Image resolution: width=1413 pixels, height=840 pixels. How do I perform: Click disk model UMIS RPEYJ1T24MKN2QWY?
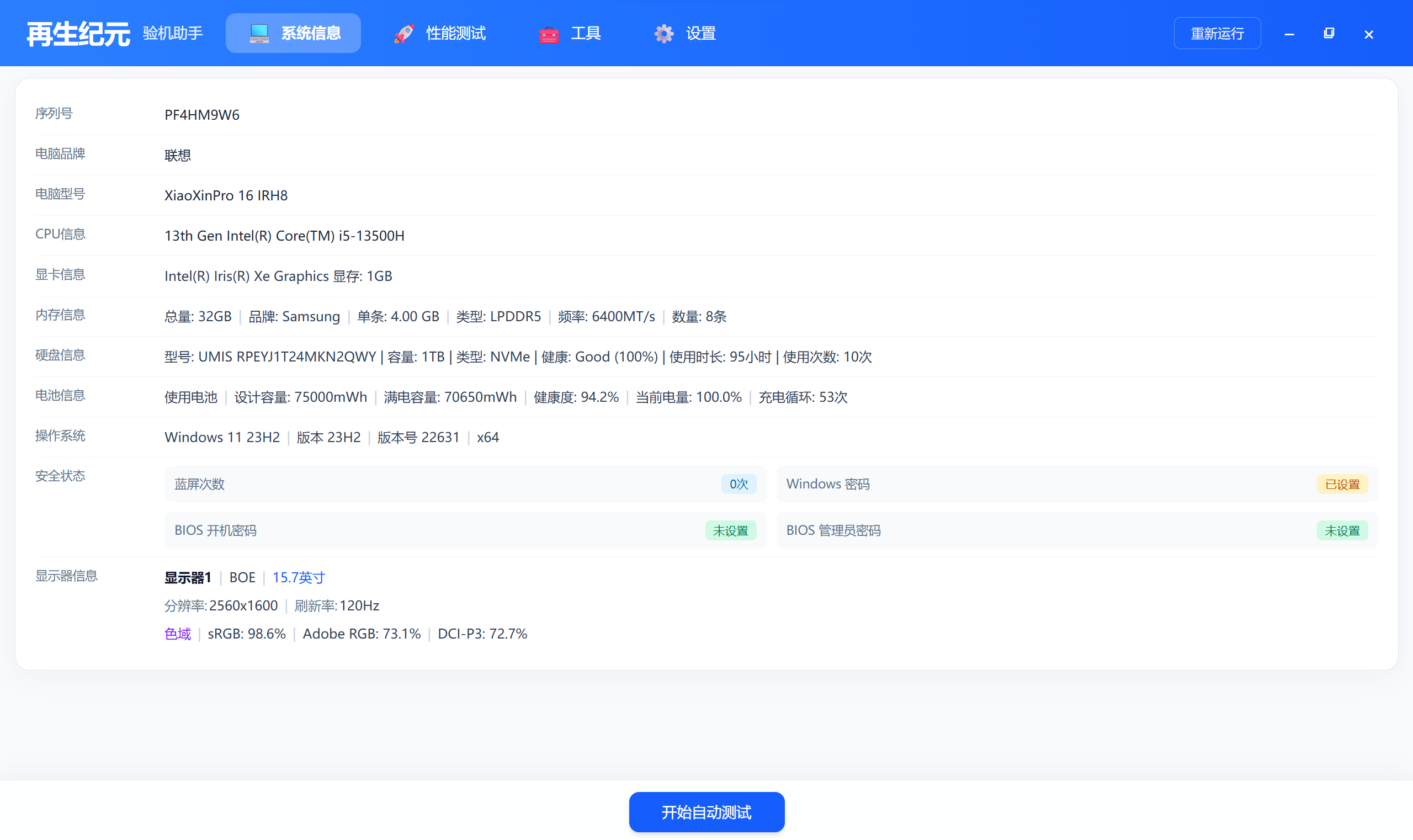click(287, 357)
